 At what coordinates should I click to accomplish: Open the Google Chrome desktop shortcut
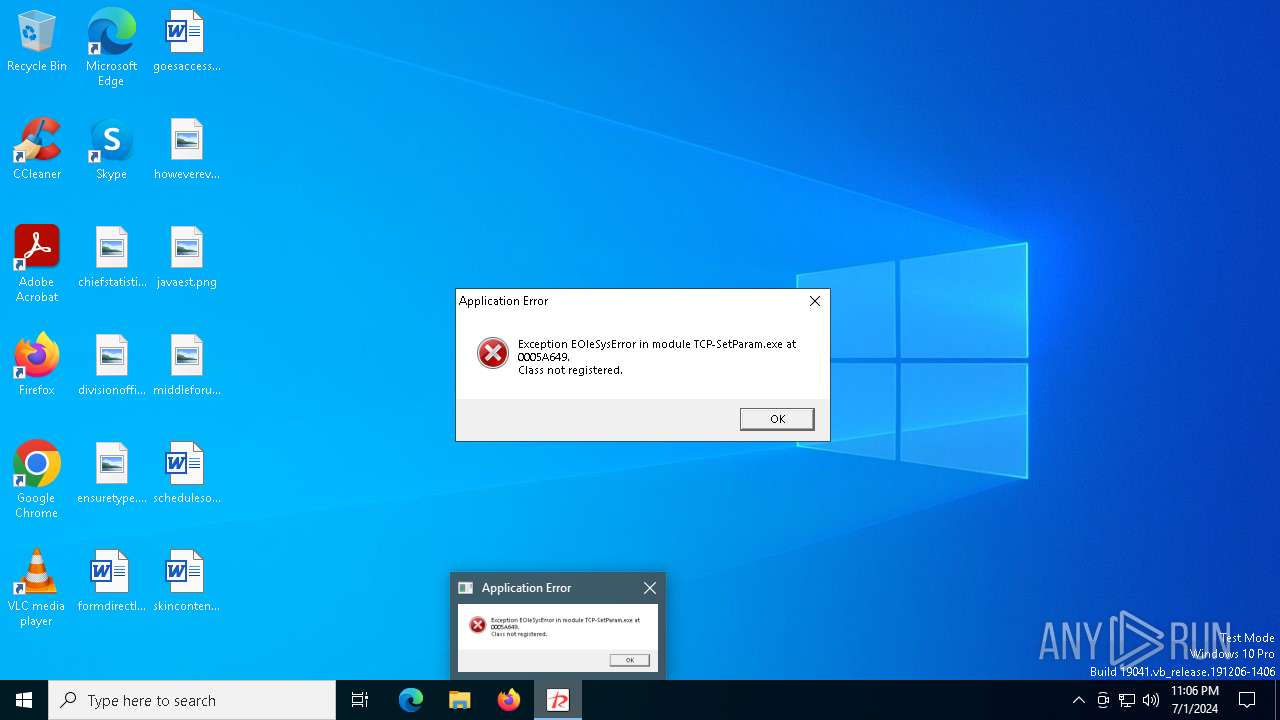tap(37, 480)
